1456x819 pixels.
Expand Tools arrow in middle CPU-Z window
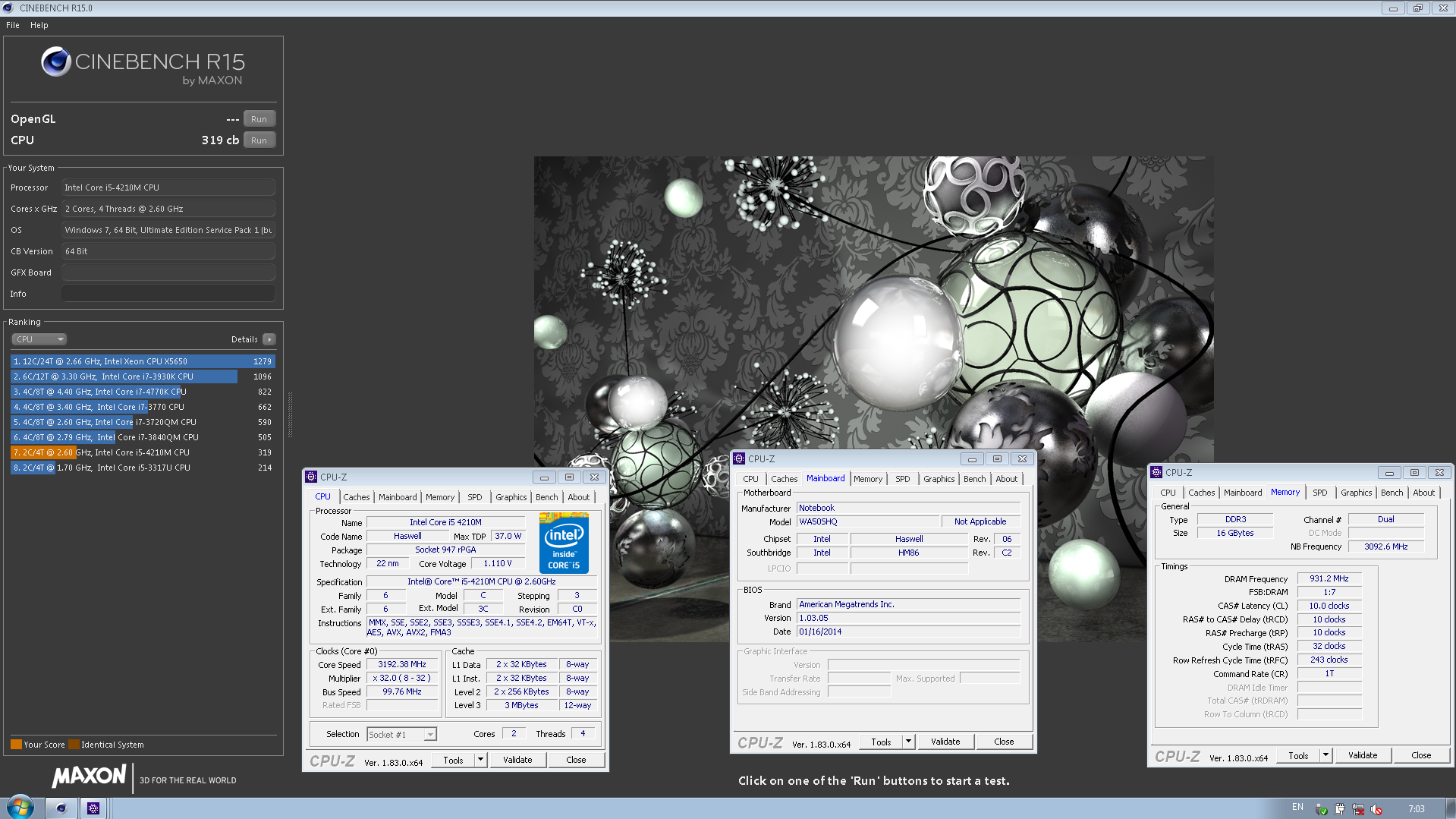point(908,742)
